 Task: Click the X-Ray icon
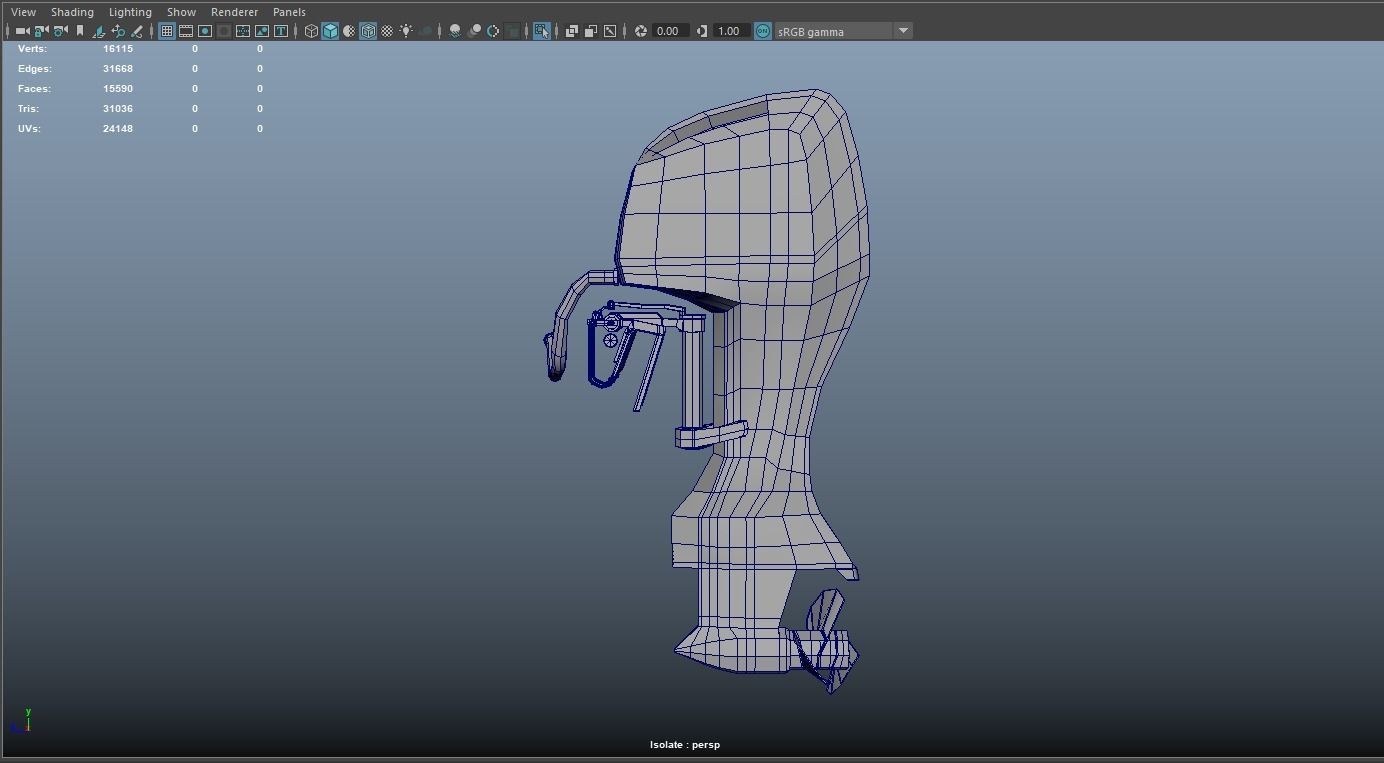(572, 31)
